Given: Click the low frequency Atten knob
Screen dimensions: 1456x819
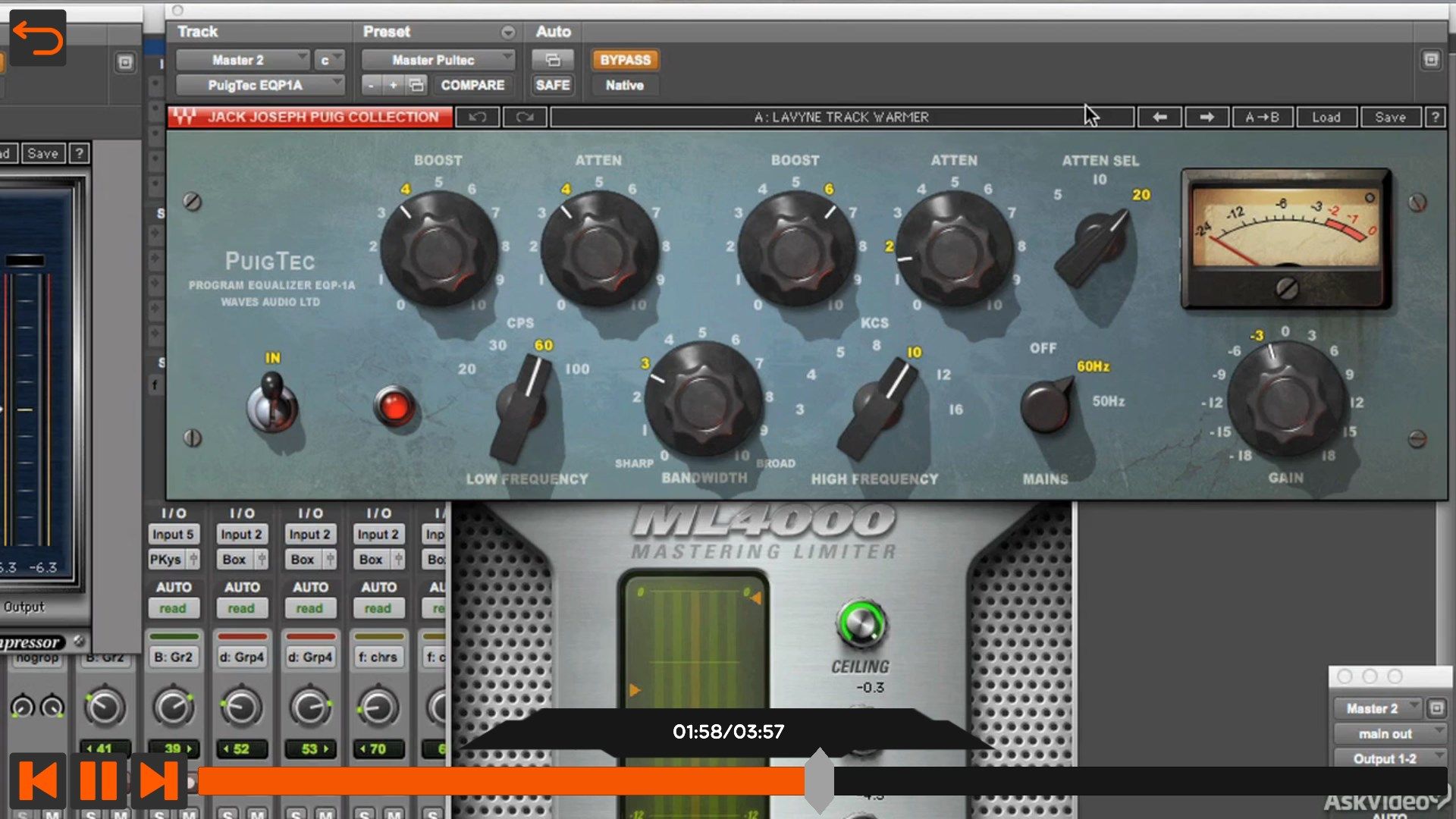Looking at the screenshot, I should click(x=598, y=249).
